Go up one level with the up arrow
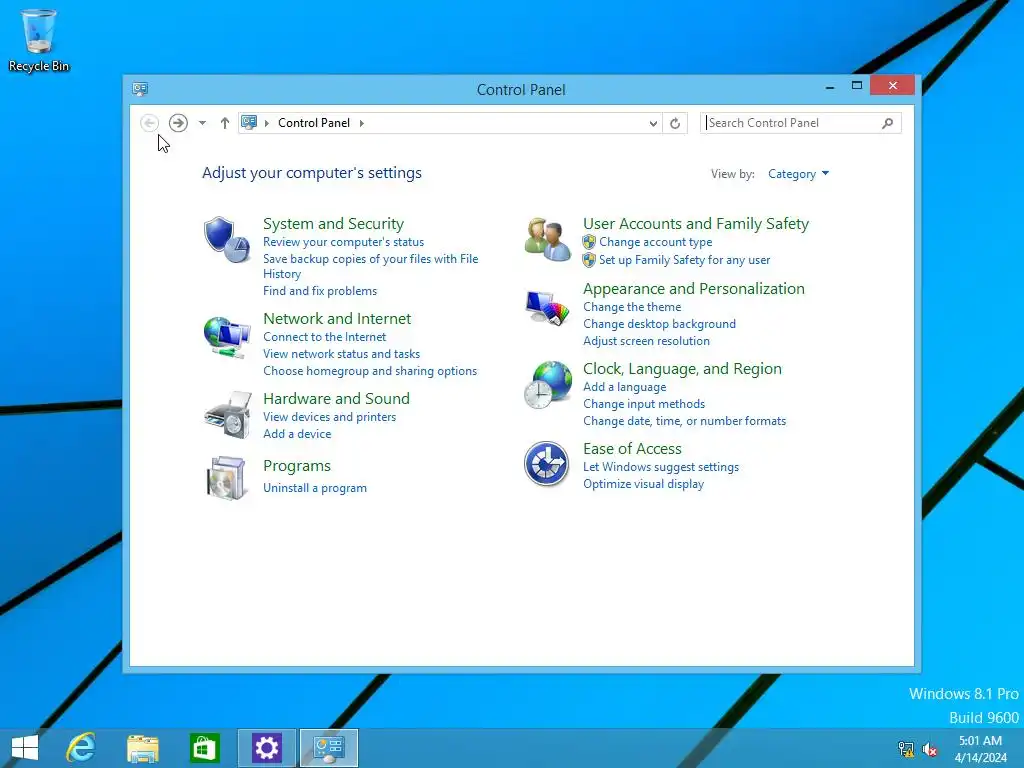Screen dimensions: 1024x768 225,123
